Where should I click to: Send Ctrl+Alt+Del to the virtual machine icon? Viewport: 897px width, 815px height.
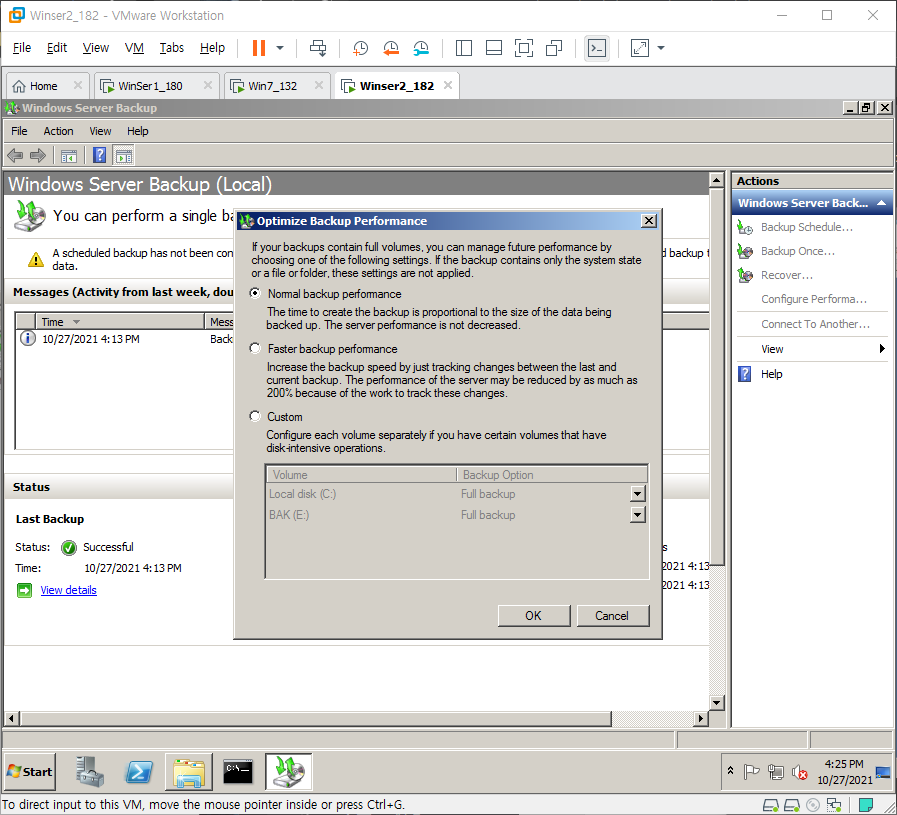pyautogui.click(x=318, y=48)
